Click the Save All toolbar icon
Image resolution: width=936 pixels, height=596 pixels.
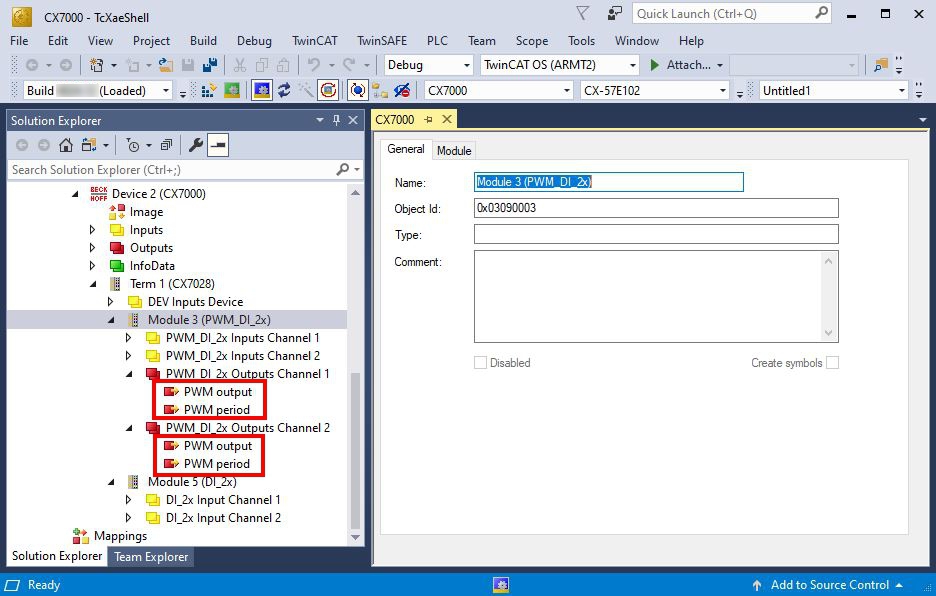point(210,65)
